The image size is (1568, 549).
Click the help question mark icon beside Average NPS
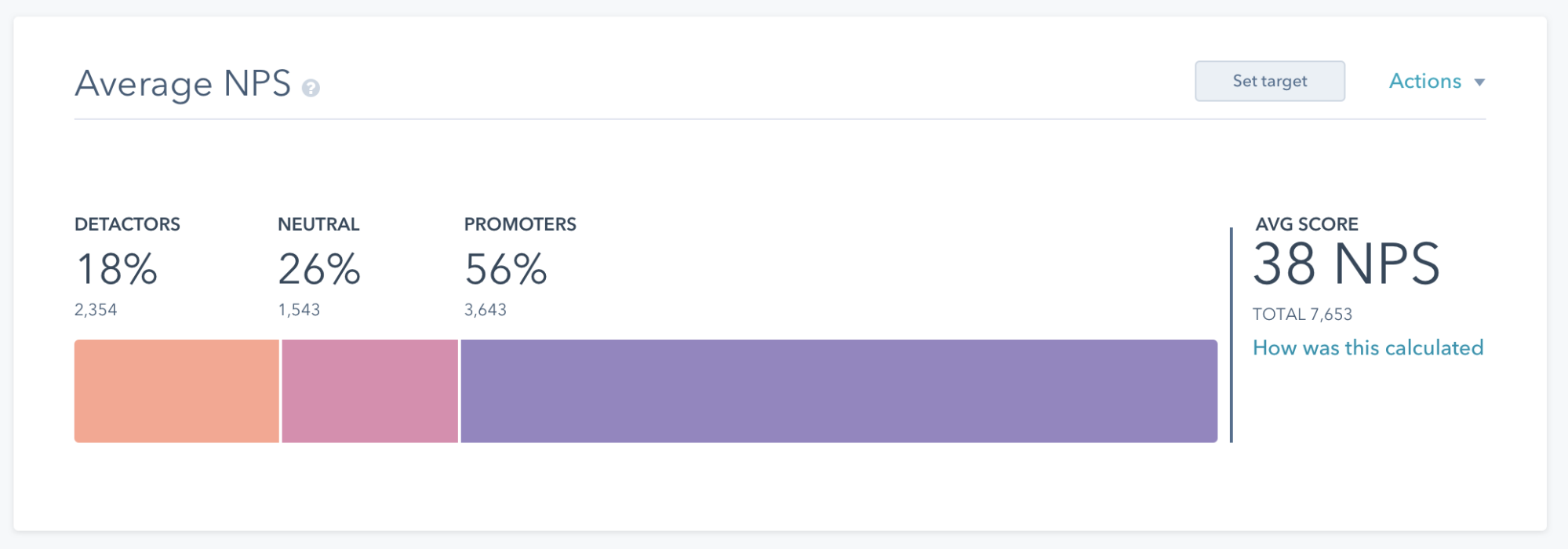(311, 89)
